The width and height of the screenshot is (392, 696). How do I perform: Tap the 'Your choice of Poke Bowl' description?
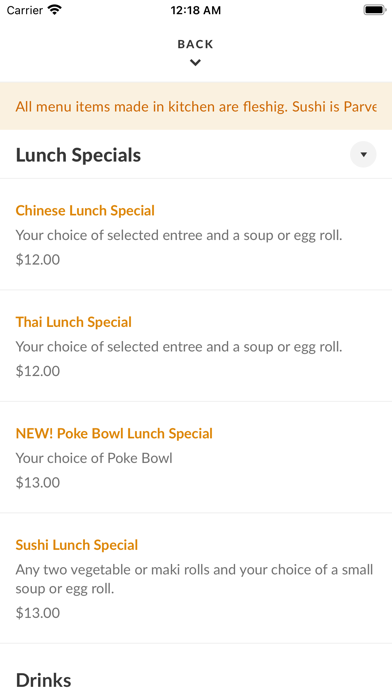pyautogui.click(x=94, y=458)
